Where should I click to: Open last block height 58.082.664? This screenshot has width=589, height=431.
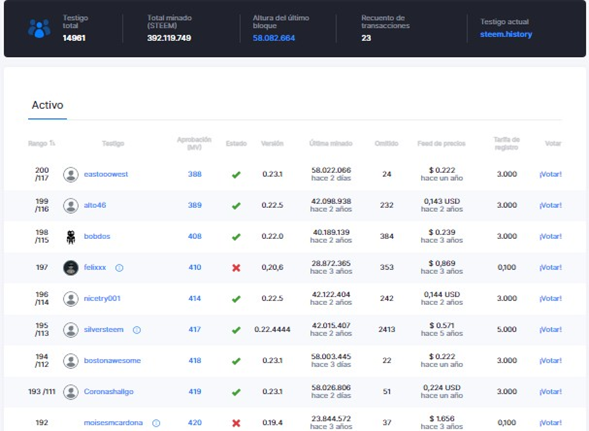click(273, 38)
